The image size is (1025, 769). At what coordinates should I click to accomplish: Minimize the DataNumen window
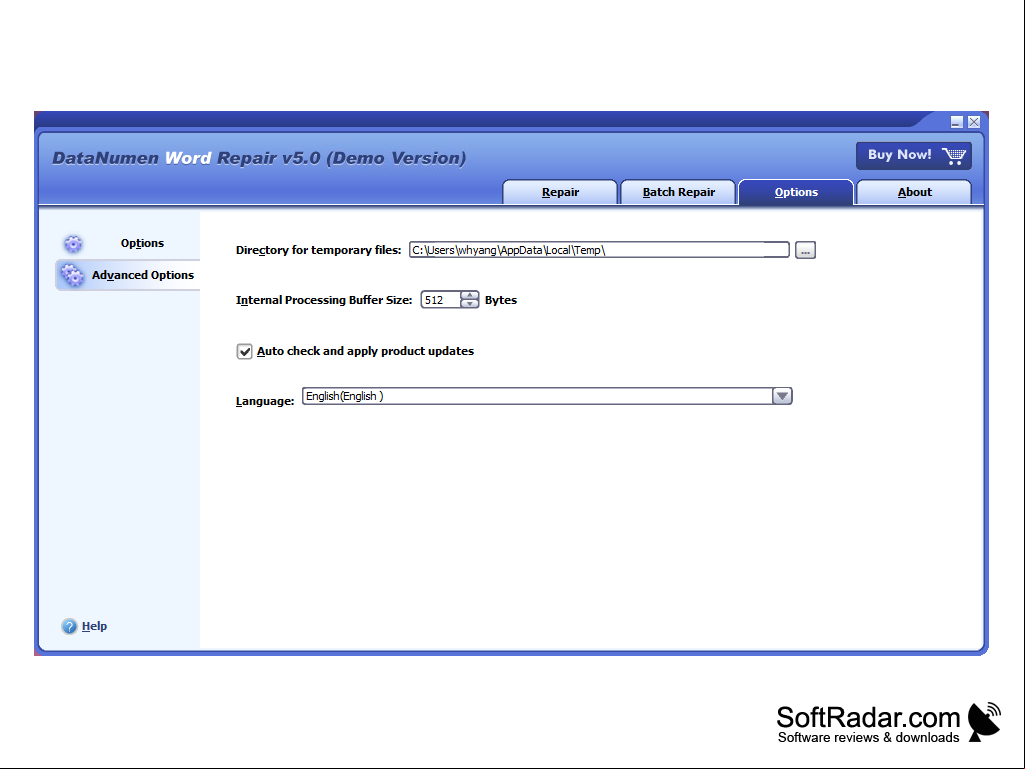(x=956, y=122)
